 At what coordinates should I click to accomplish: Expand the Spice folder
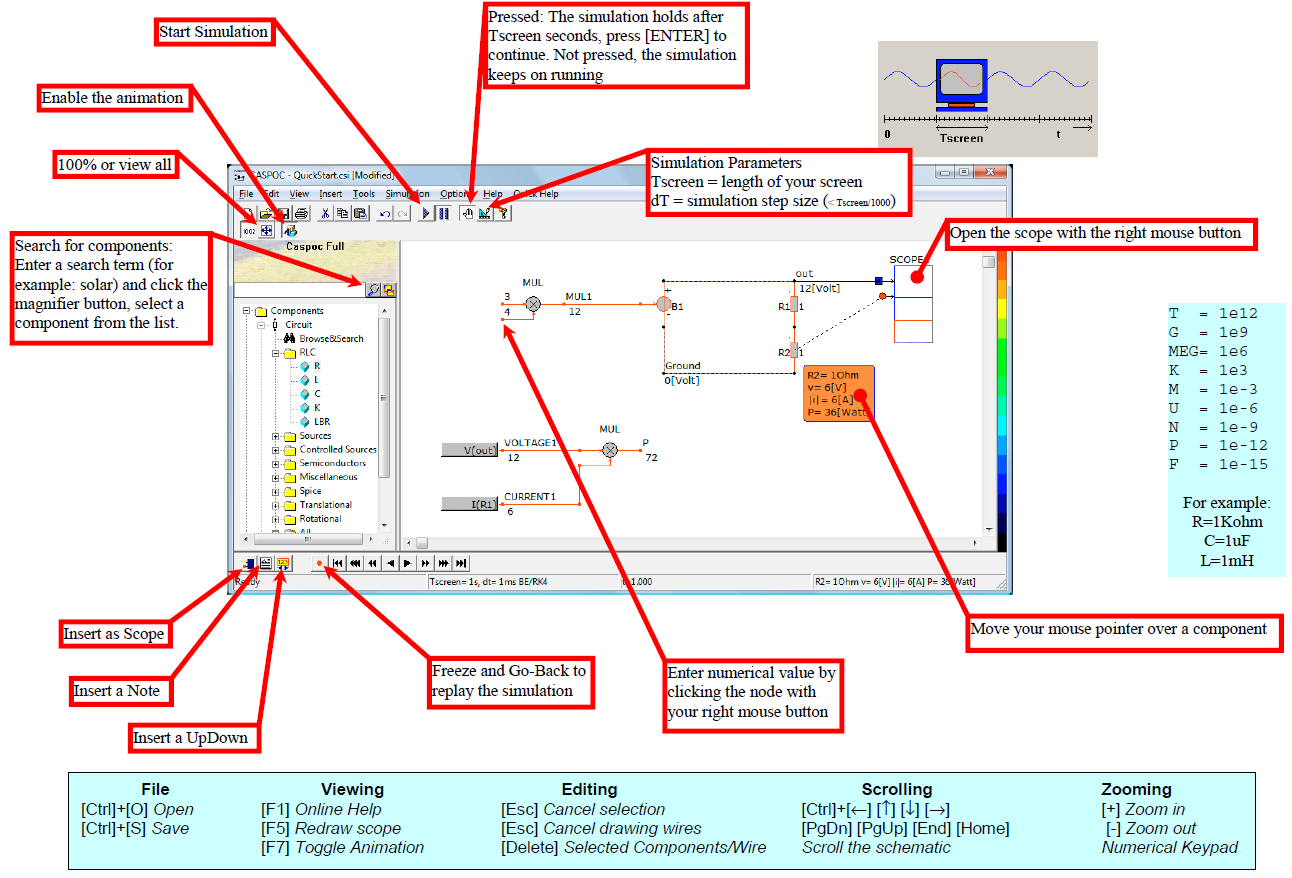coord(276,491)
